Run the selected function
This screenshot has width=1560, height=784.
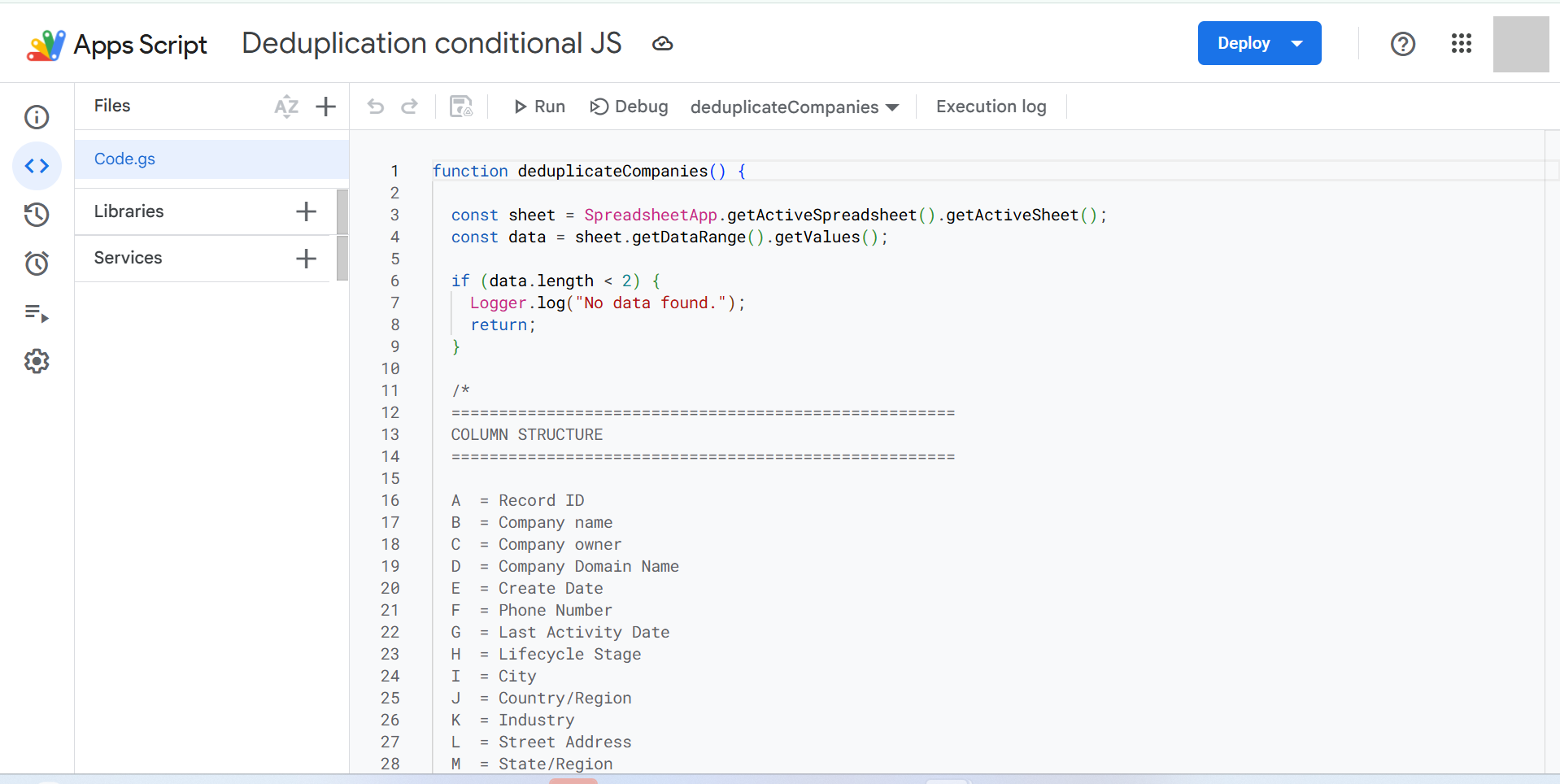pos(539,107)
